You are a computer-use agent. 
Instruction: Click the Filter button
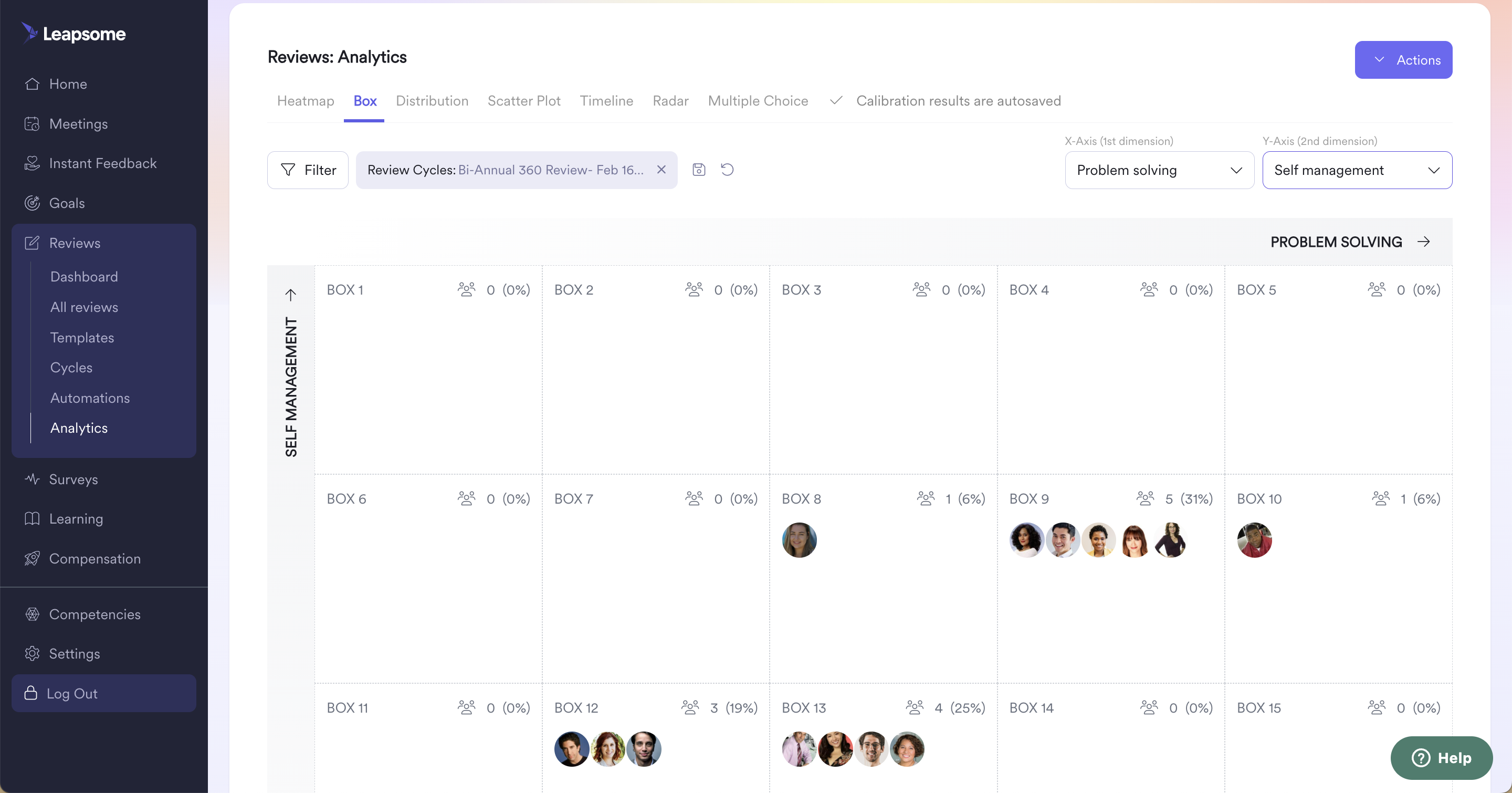point(308,170)
